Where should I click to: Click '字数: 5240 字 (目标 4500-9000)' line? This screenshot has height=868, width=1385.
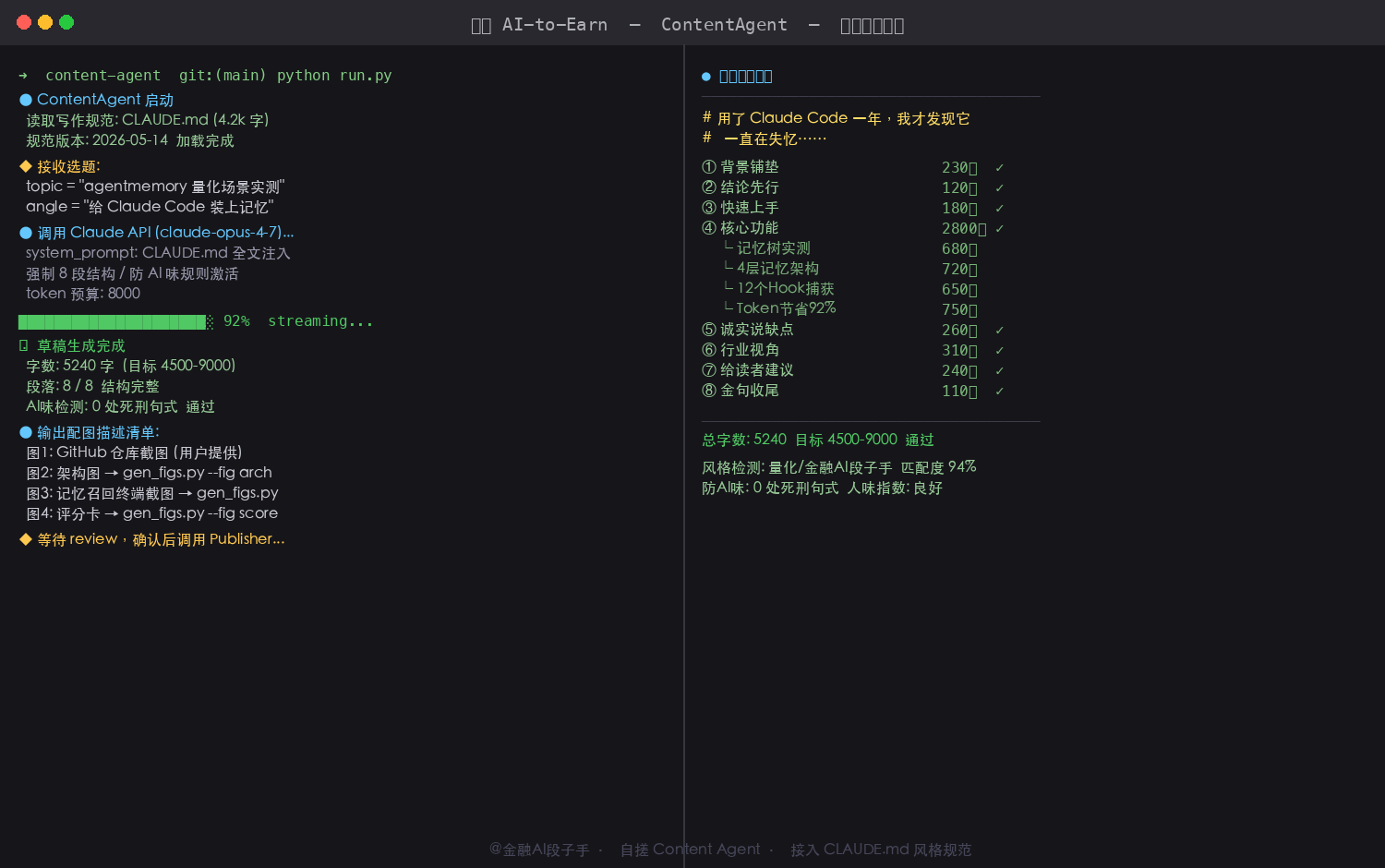pos(131,366)
